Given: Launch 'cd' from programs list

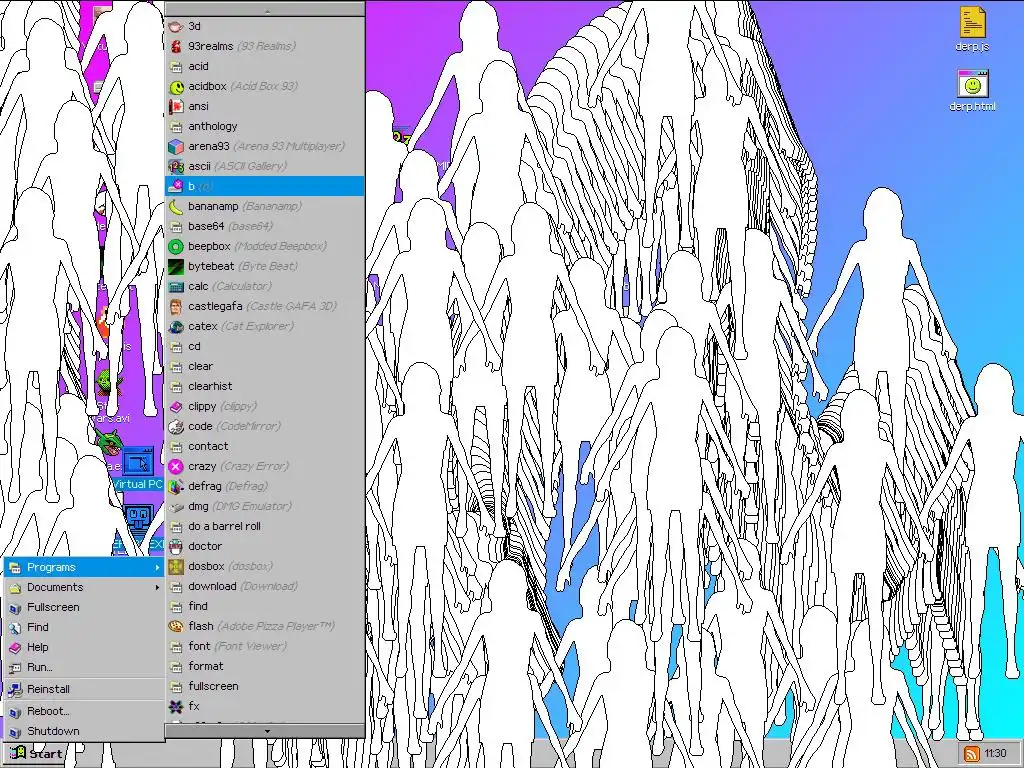Looking at the screenshot, I should [x=265, y=347].
